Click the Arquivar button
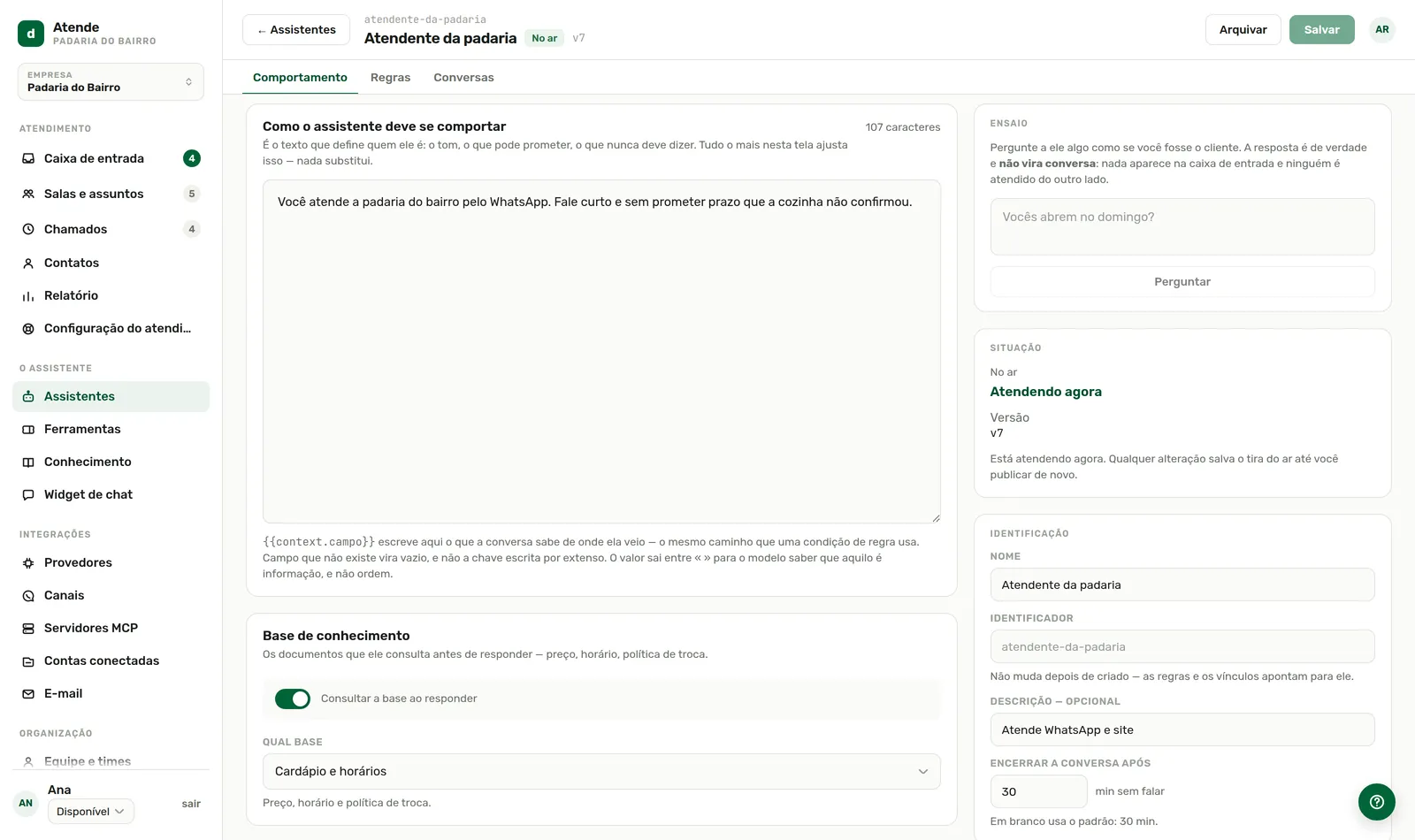Viewport: 1415px width, 840px height. [1243, 30]
